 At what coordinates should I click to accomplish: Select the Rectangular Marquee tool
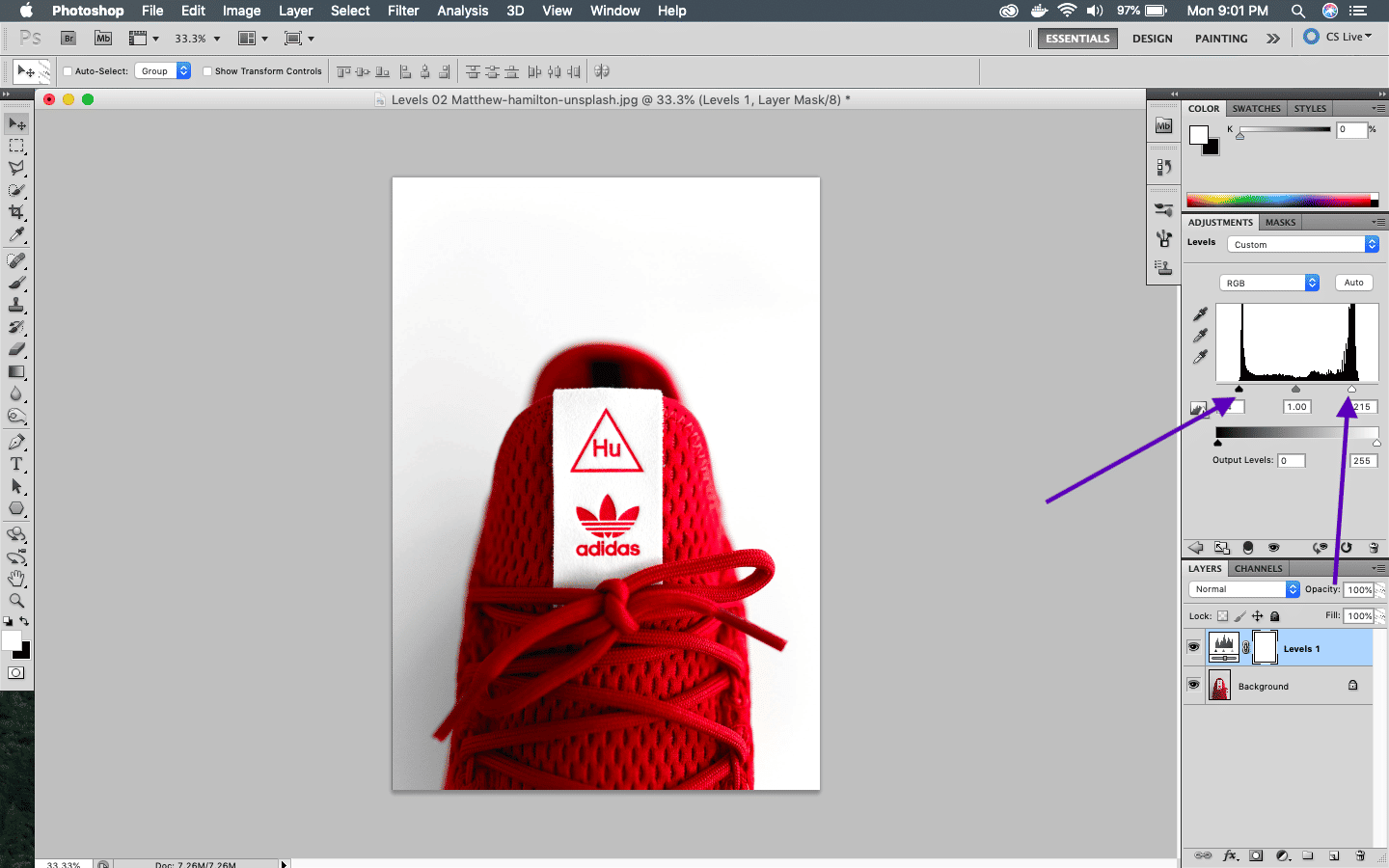coord(16,146)
